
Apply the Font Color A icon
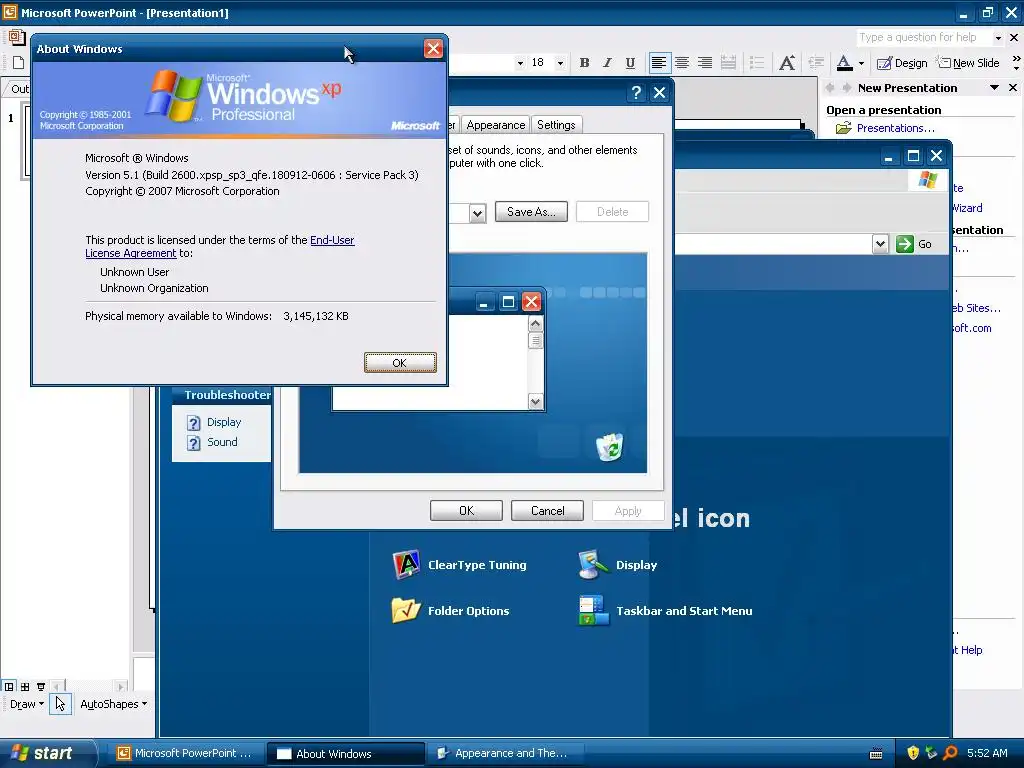pos(844,63)
